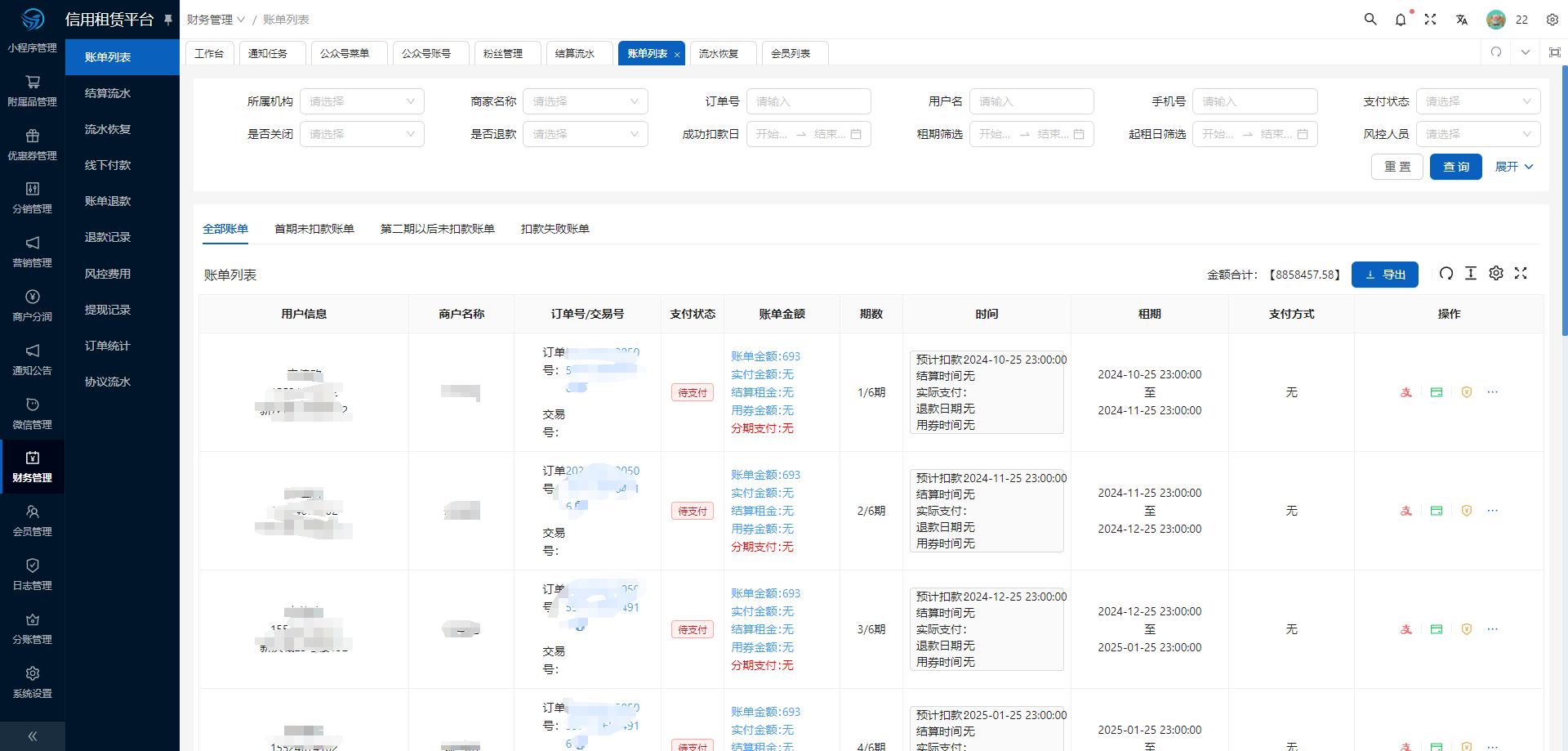
Task: Open notifications bell icon
Action: 1401,19
